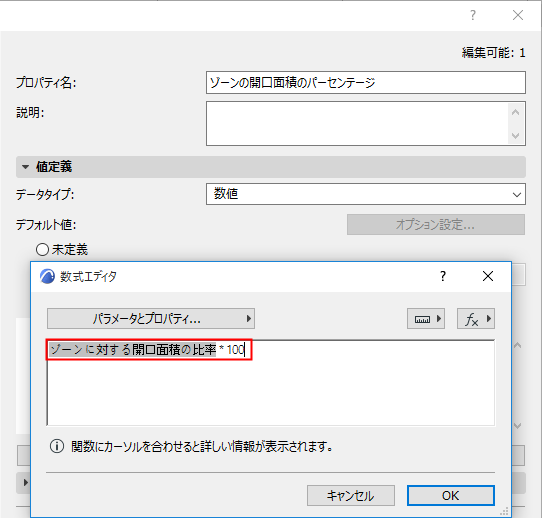Click the オプション設定 button
542x518 pixels.
(436, 225)
